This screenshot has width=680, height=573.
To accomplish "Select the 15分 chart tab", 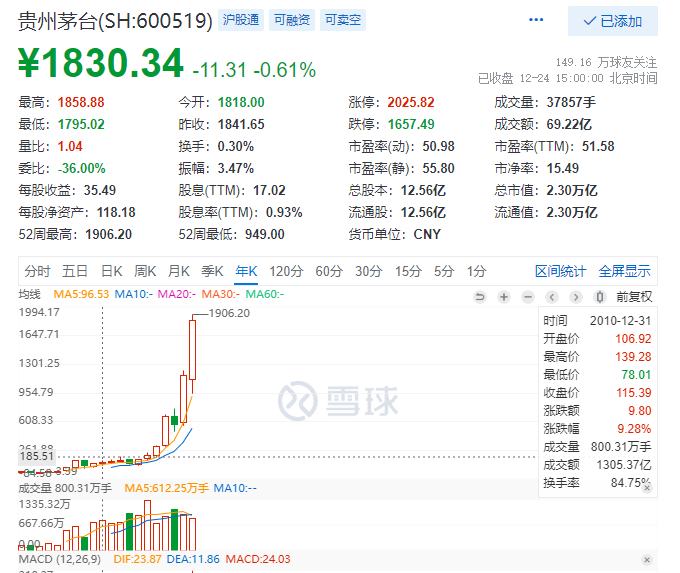I will pyautogui.click(x=408, y=272).
